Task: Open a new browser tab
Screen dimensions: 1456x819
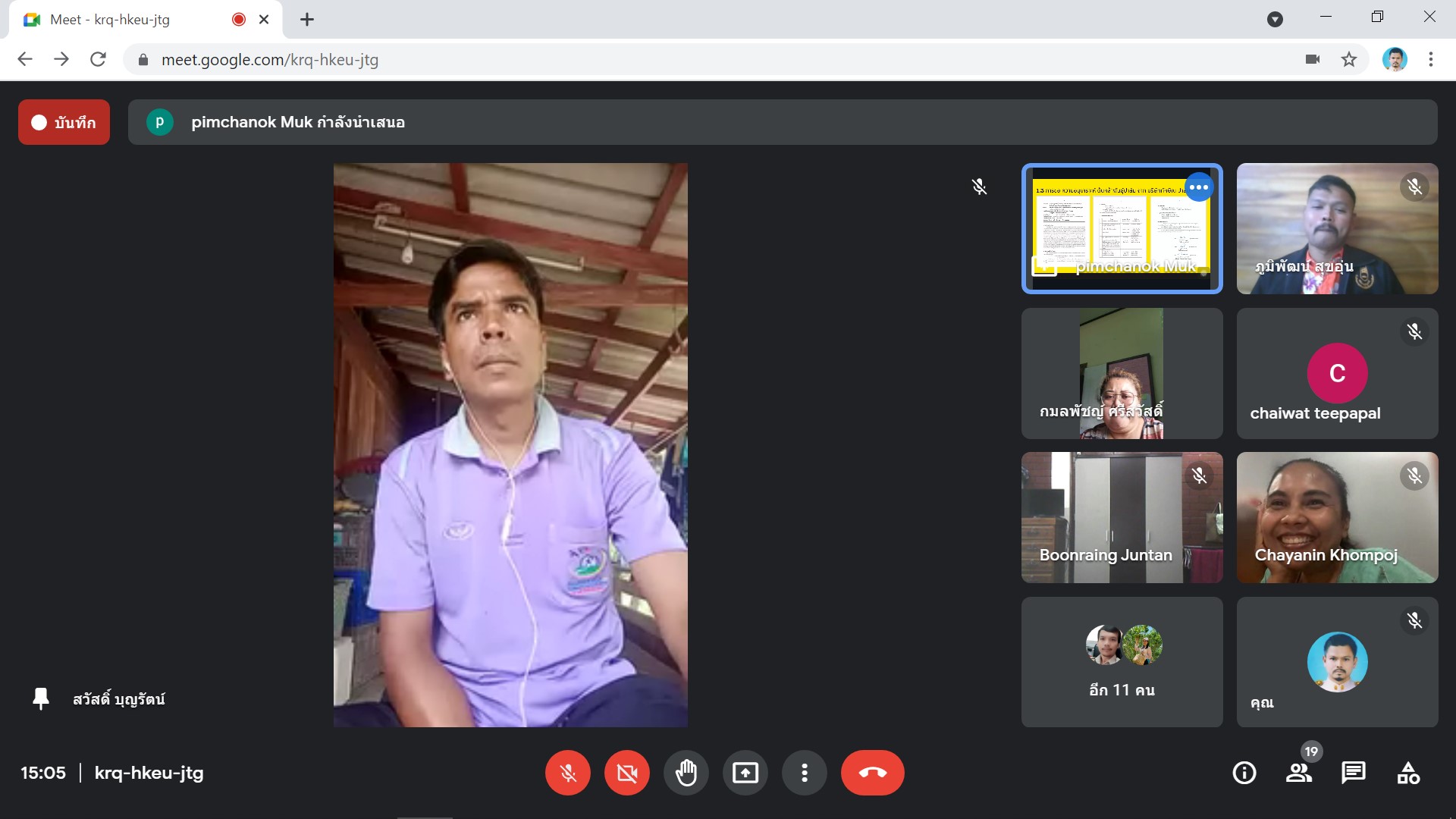Action: click(x=306, y=20)
